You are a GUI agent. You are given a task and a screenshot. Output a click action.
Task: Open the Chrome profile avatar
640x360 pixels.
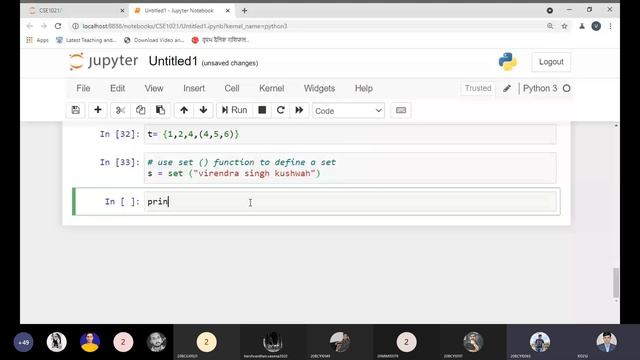(x=596, y=26)
